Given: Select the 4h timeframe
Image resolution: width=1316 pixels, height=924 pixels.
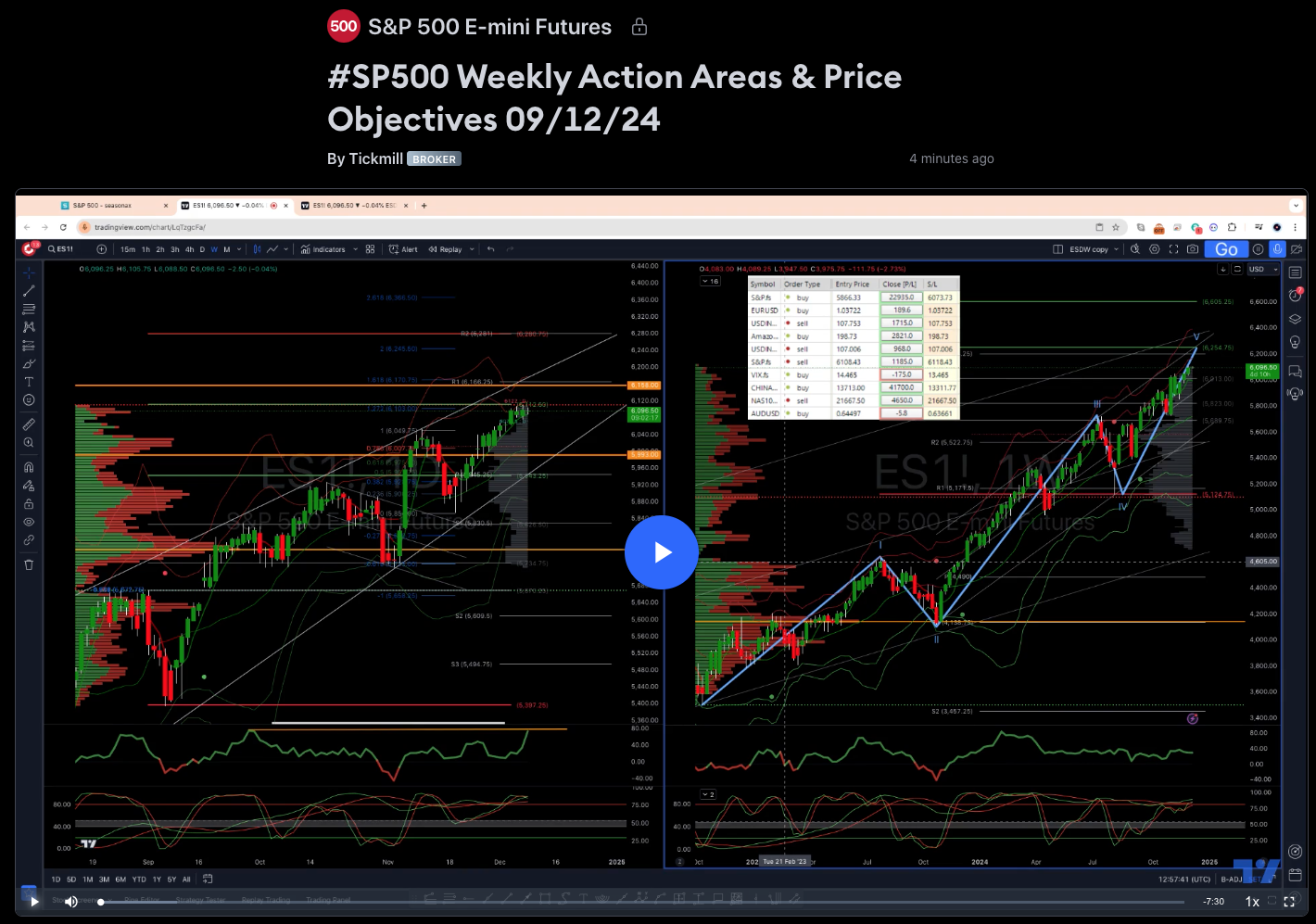Looking at the screenshot, I should tap(189, 249).
